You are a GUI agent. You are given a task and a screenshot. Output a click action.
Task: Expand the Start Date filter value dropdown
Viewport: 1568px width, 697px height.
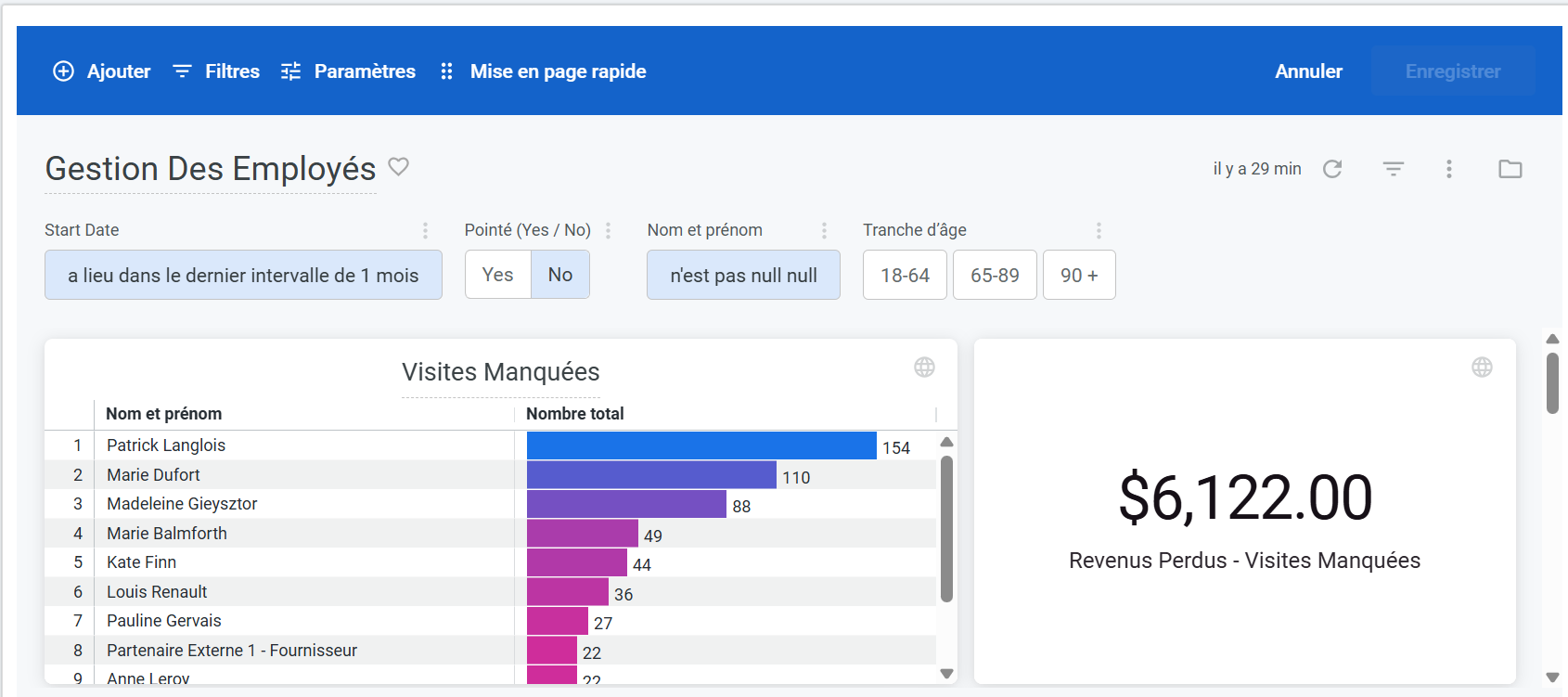pyautogui.click(x=243, y=276)
